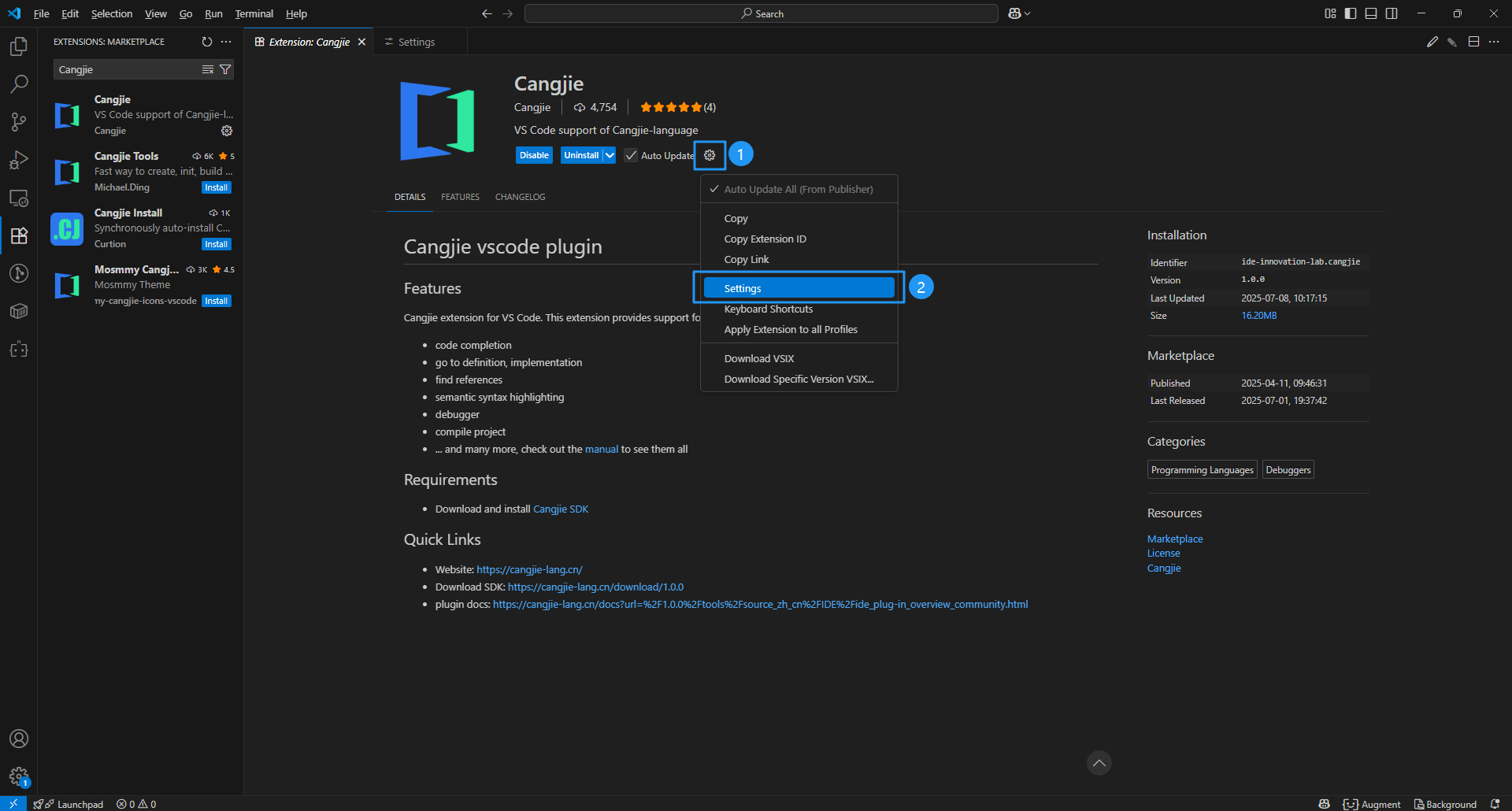
Task: Open editor more actions menu
Action: click(1494, 42)
